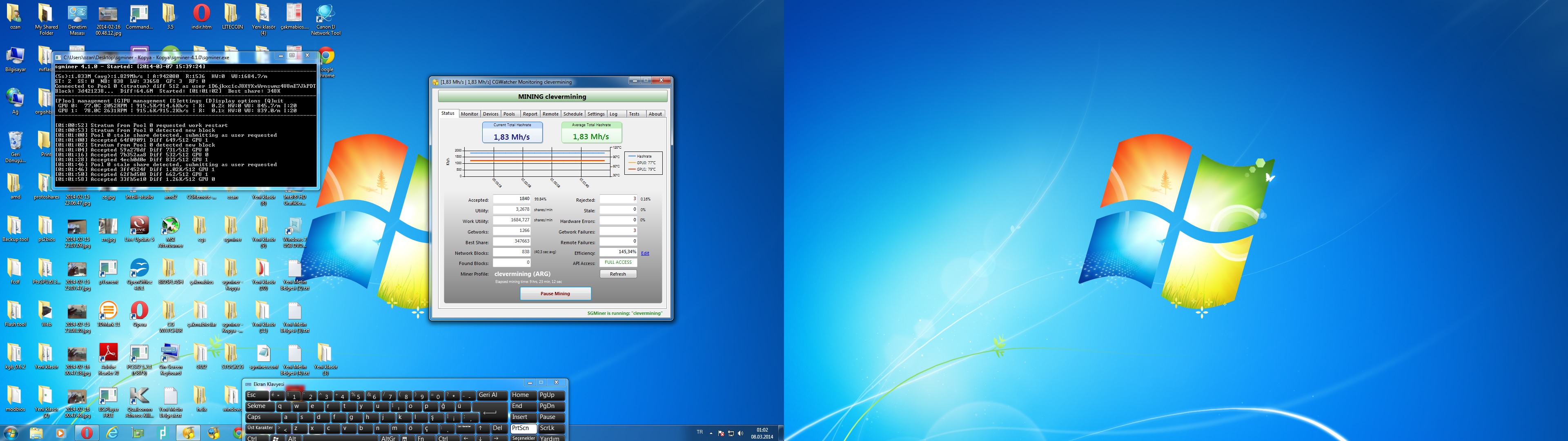This screenshot has height=441, width=1568.
Task: Select the Windows 7 USB DVD tool icon
Action: (294, 232)
